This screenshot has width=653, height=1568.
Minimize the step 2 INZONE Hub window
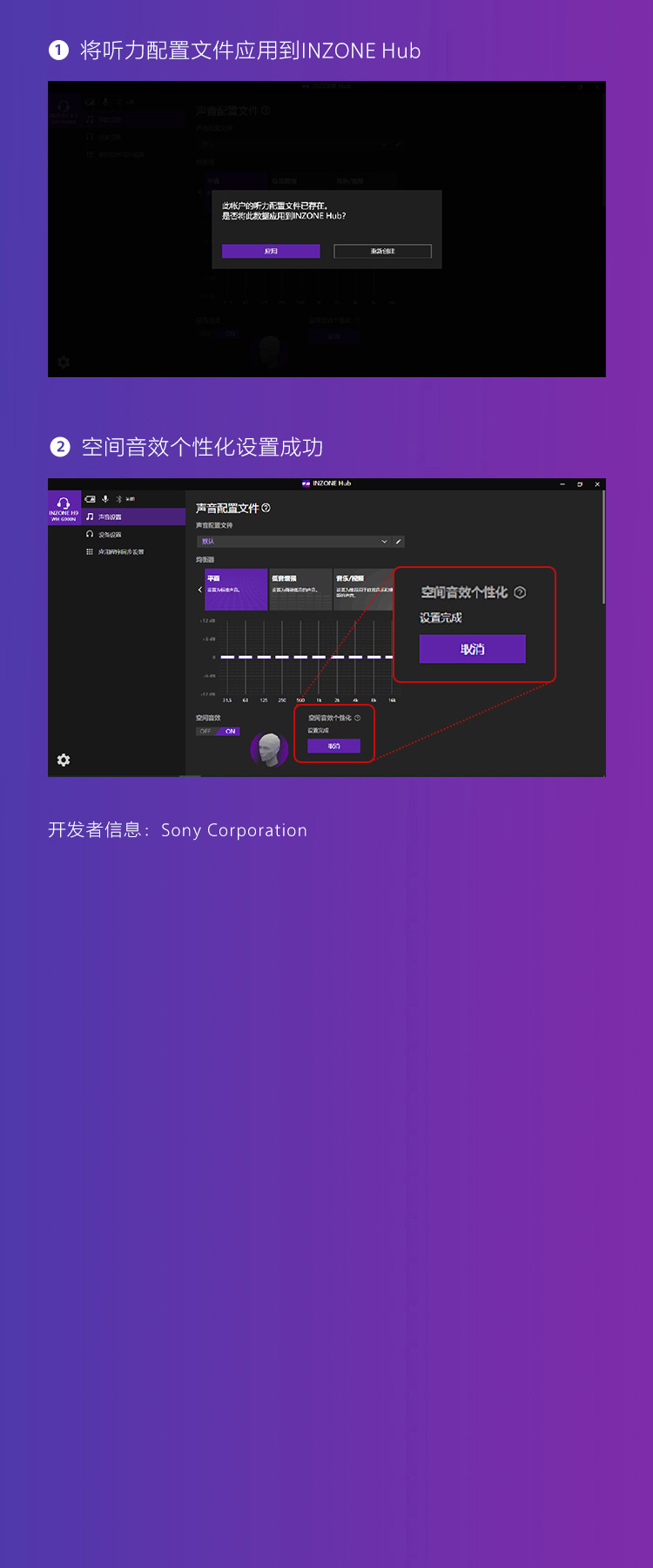coord(562,483)
